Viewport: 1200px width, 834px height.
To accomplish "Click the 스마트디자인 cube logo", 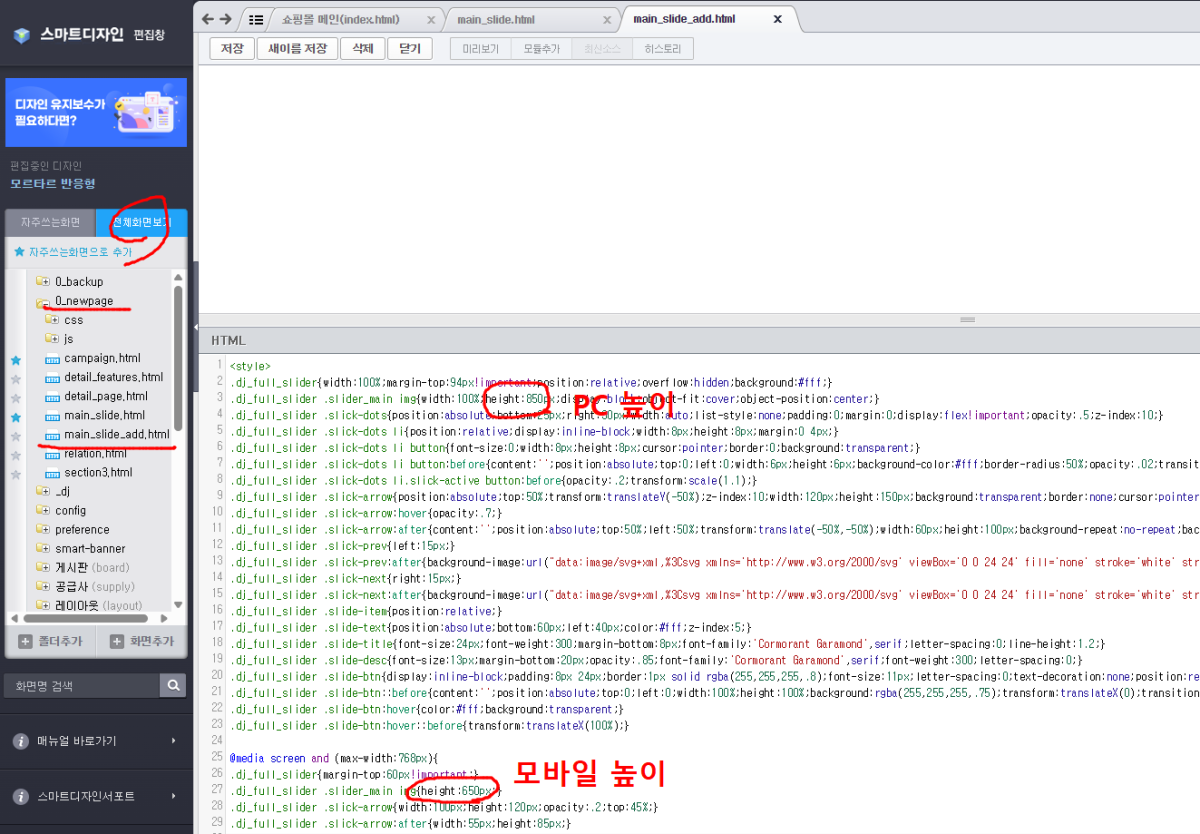I will (22, 35).
